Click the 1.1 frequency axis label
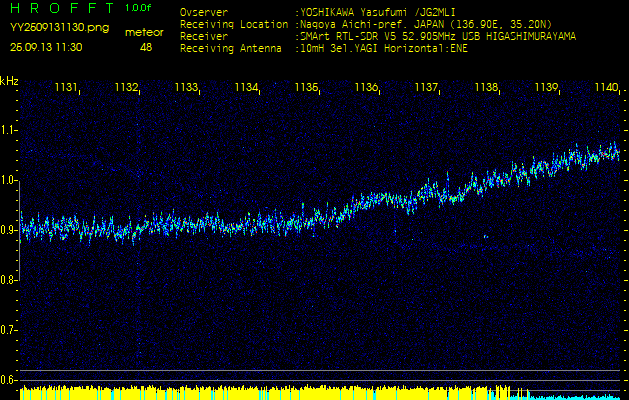This screenshot has height=400, width=629. [9, 130]
